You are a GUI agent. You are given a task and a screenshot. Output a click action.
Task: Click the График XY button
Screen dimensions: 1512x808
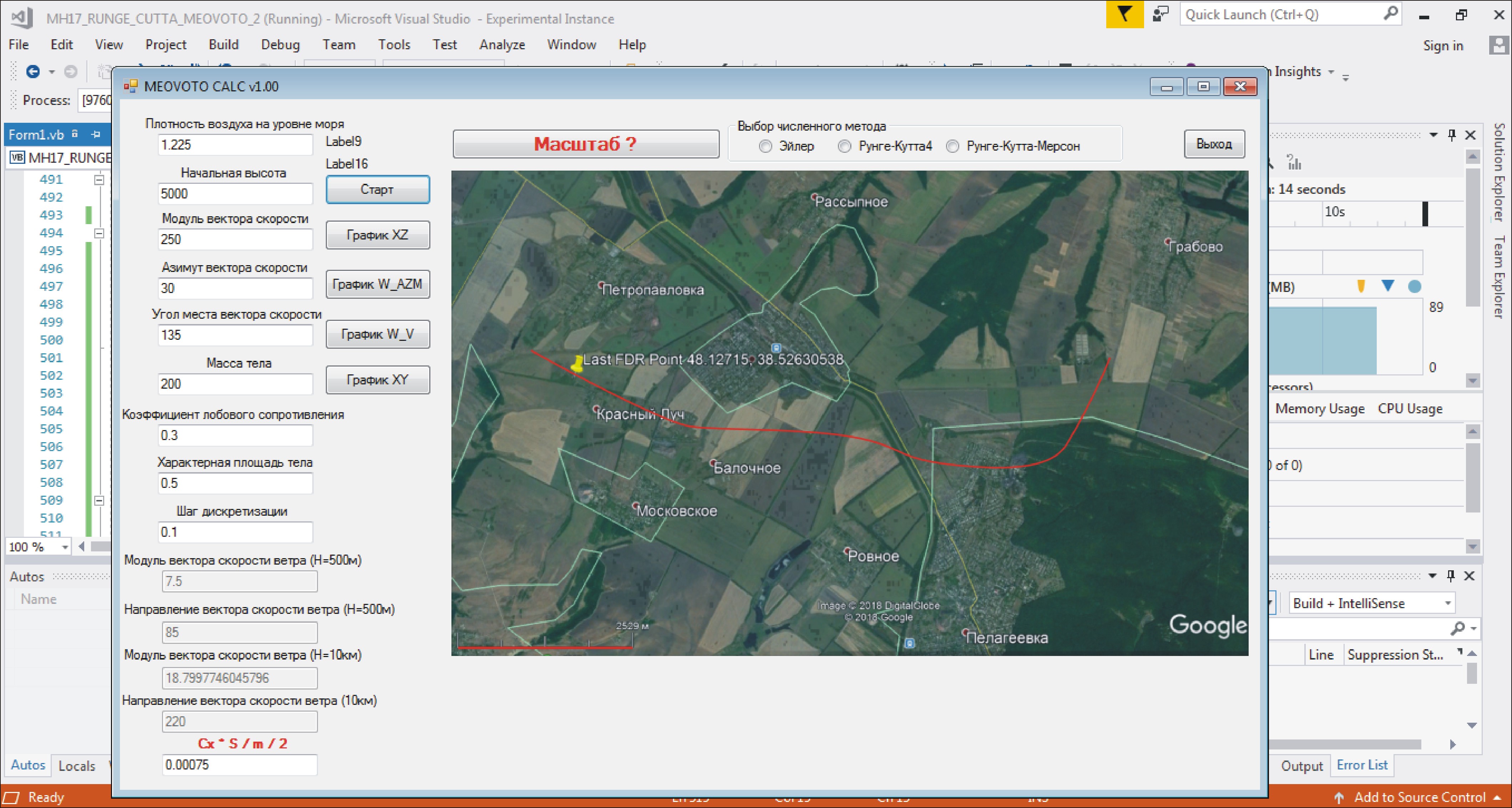click(378, 380)
